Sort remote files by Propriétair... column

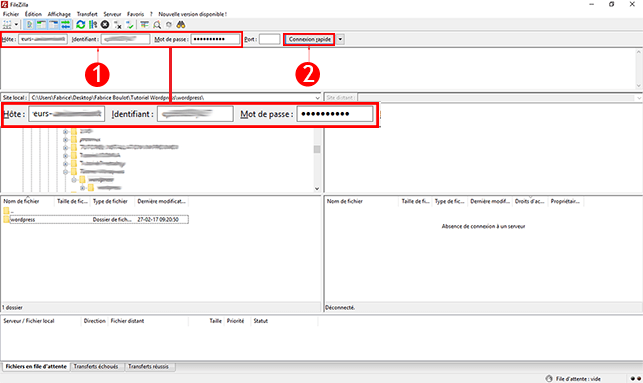coord(565,201)
